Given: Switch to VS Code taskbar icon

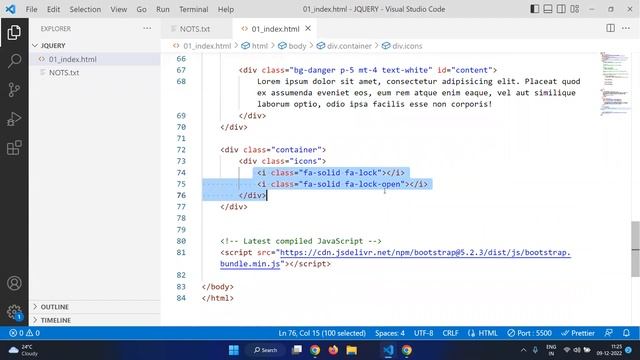Looking at the screenshot, I should (388, 350).
